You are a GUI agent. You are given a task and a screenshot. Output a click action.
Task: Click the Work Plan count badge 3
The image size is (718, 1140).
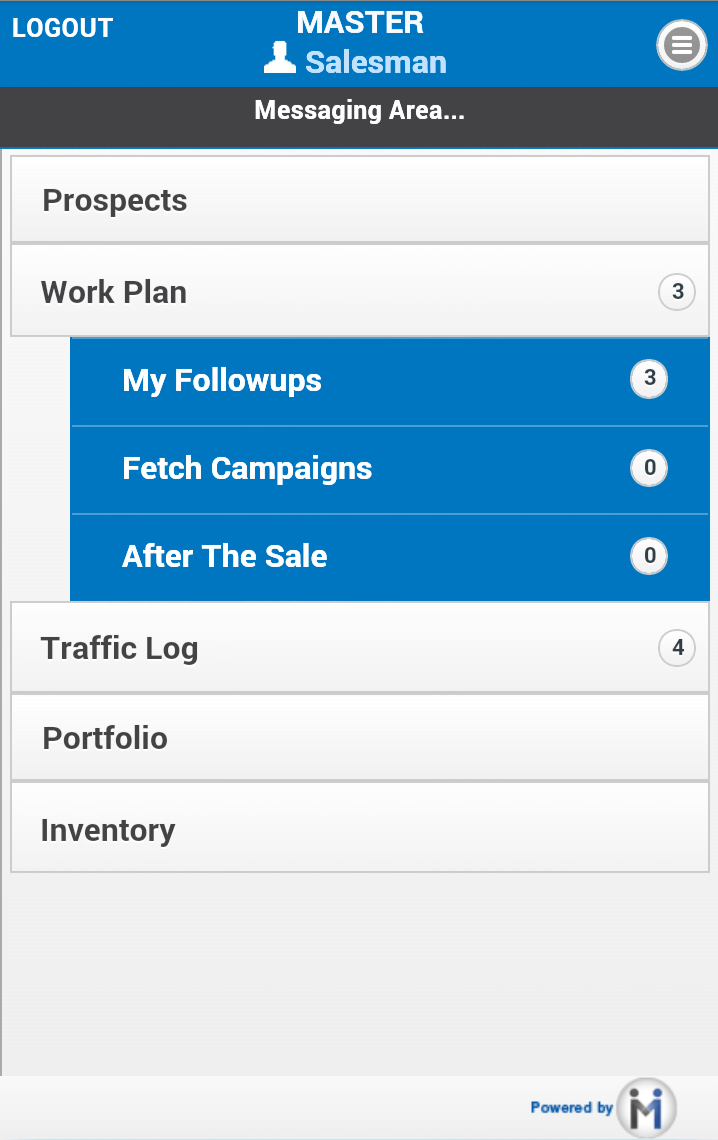[x=677, y=292]
